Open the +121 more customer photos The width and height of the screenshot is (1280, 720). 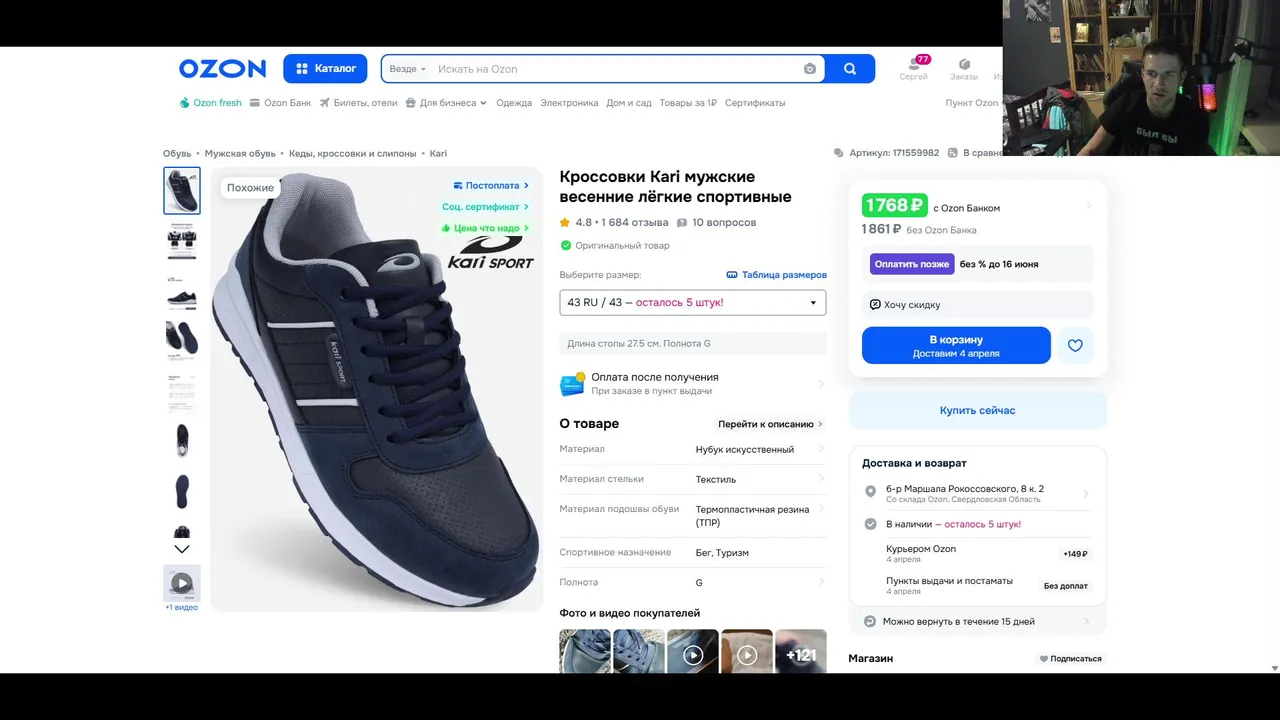click(x=801, y=651)
